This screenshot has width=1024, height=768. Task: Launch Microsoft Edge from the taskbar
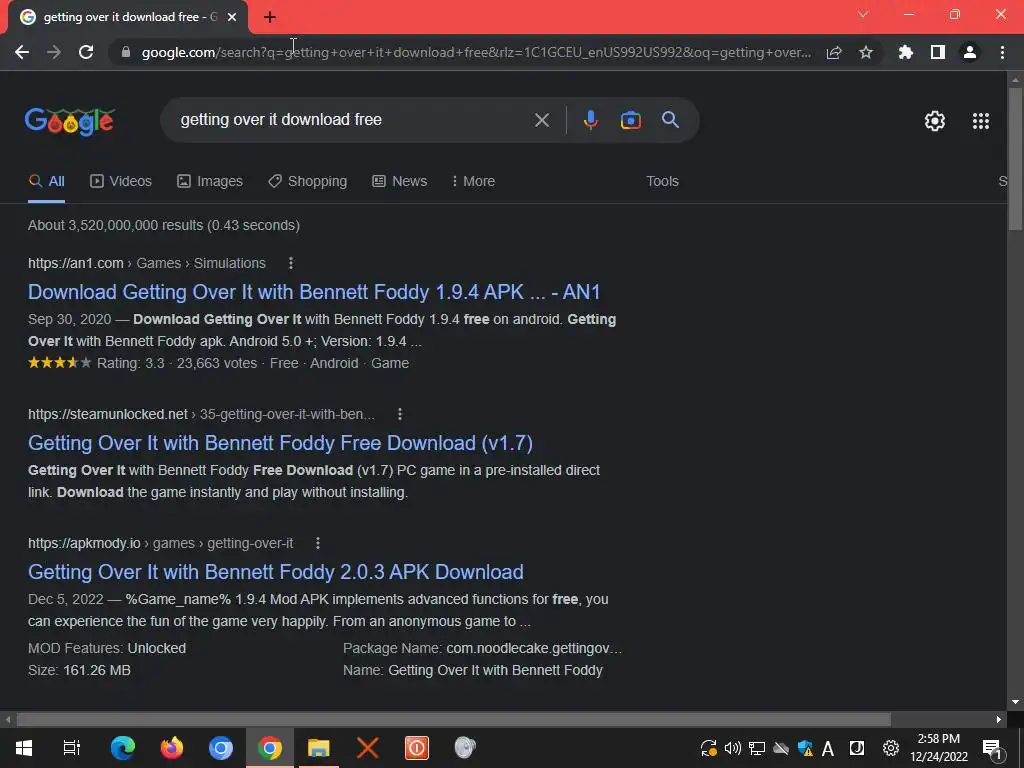[123, 748]
